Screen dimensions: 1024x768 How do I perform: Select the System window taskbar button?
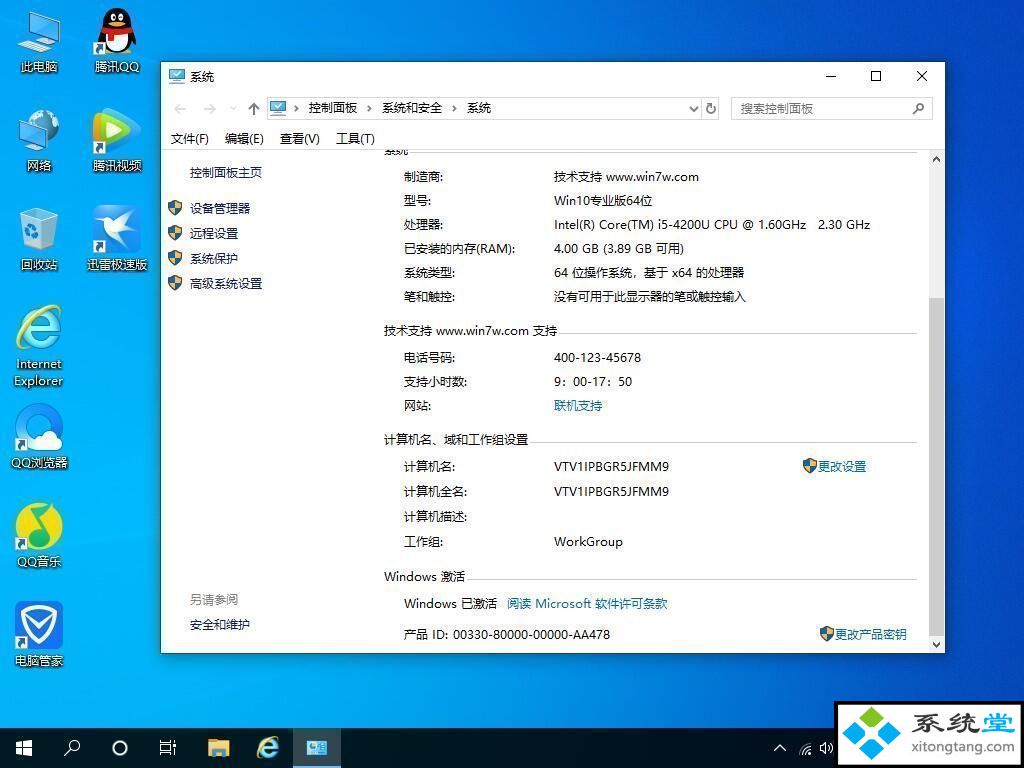coord(317,748)
